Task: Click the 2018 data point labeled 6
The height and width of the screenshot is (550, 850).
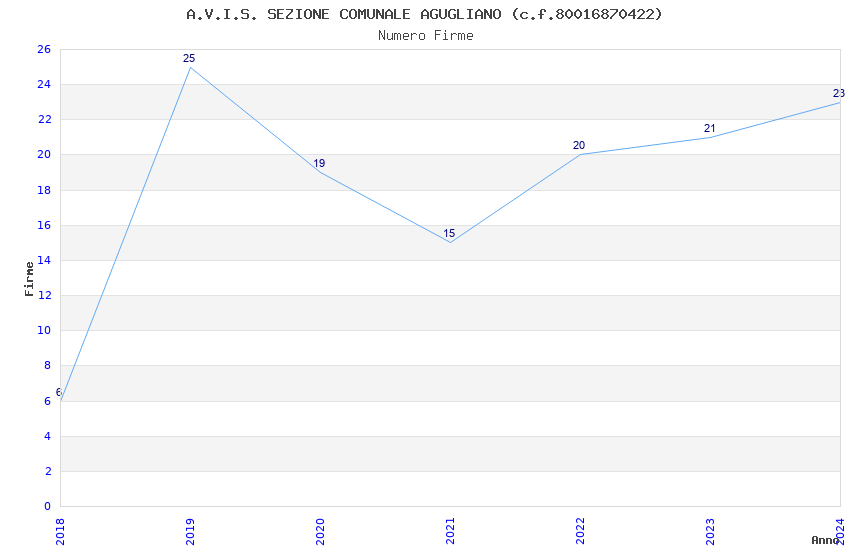Action: pyautogui.click(x=61, y=400)
